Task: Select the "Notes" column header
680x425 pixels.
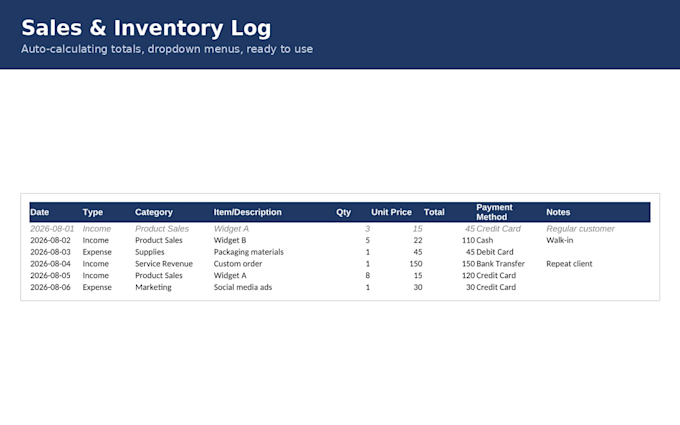Action: (558, 212)
